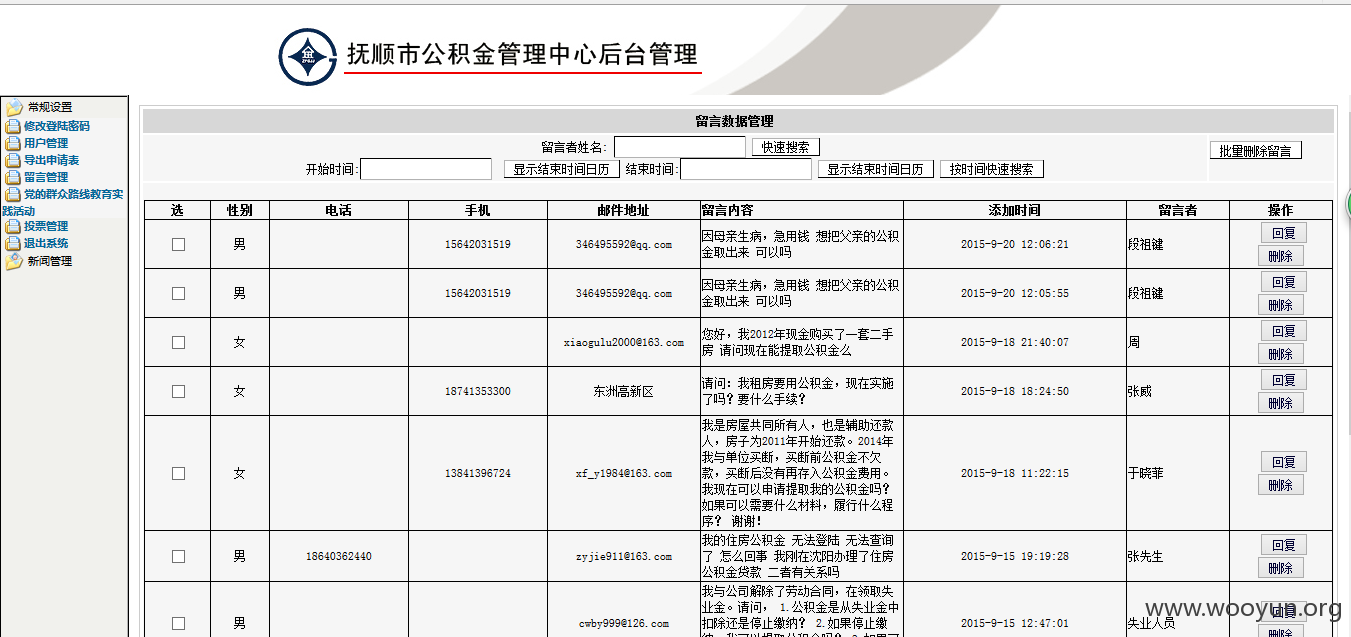This screenshot has width=1351, height=637.
Task: Click phone number 18640362440
Action: click(339, 556)
